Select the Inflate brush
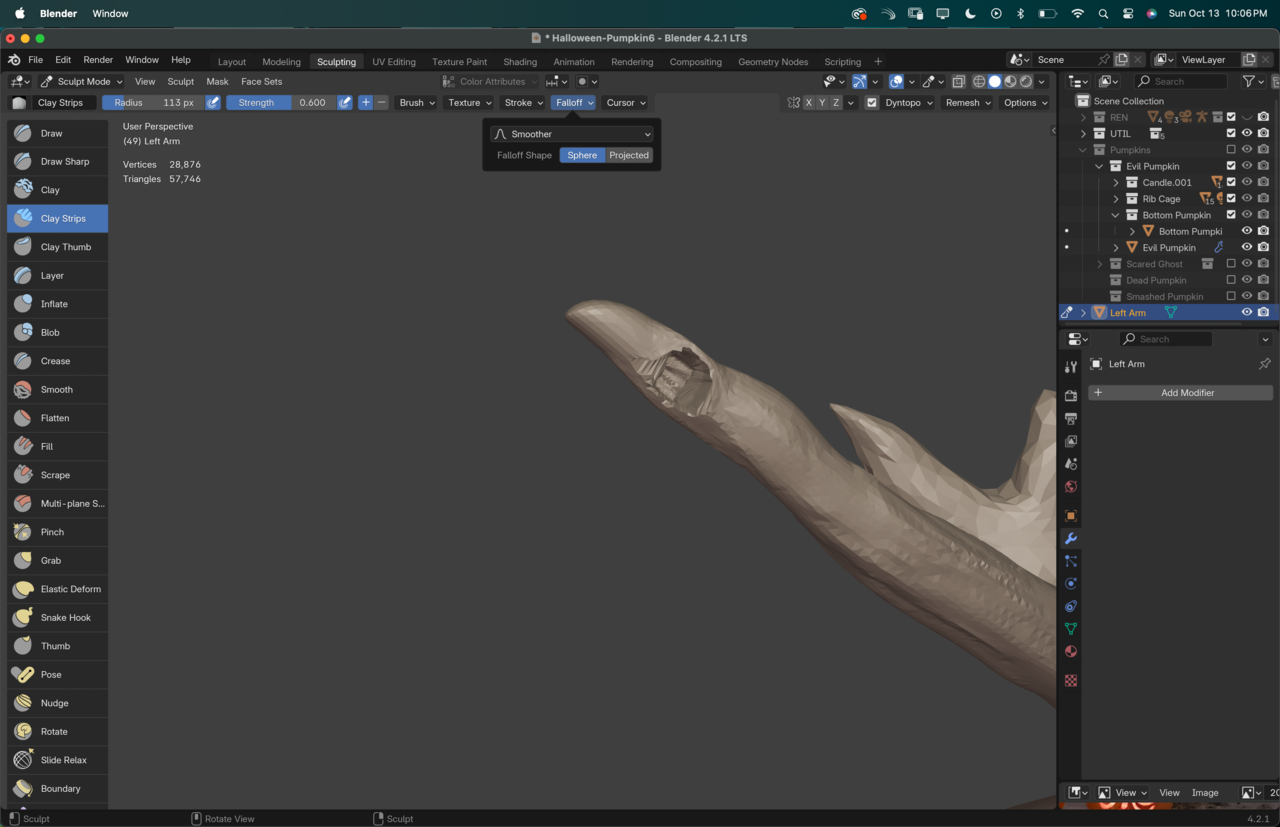The image size is (1280, 827). [58, 304]
